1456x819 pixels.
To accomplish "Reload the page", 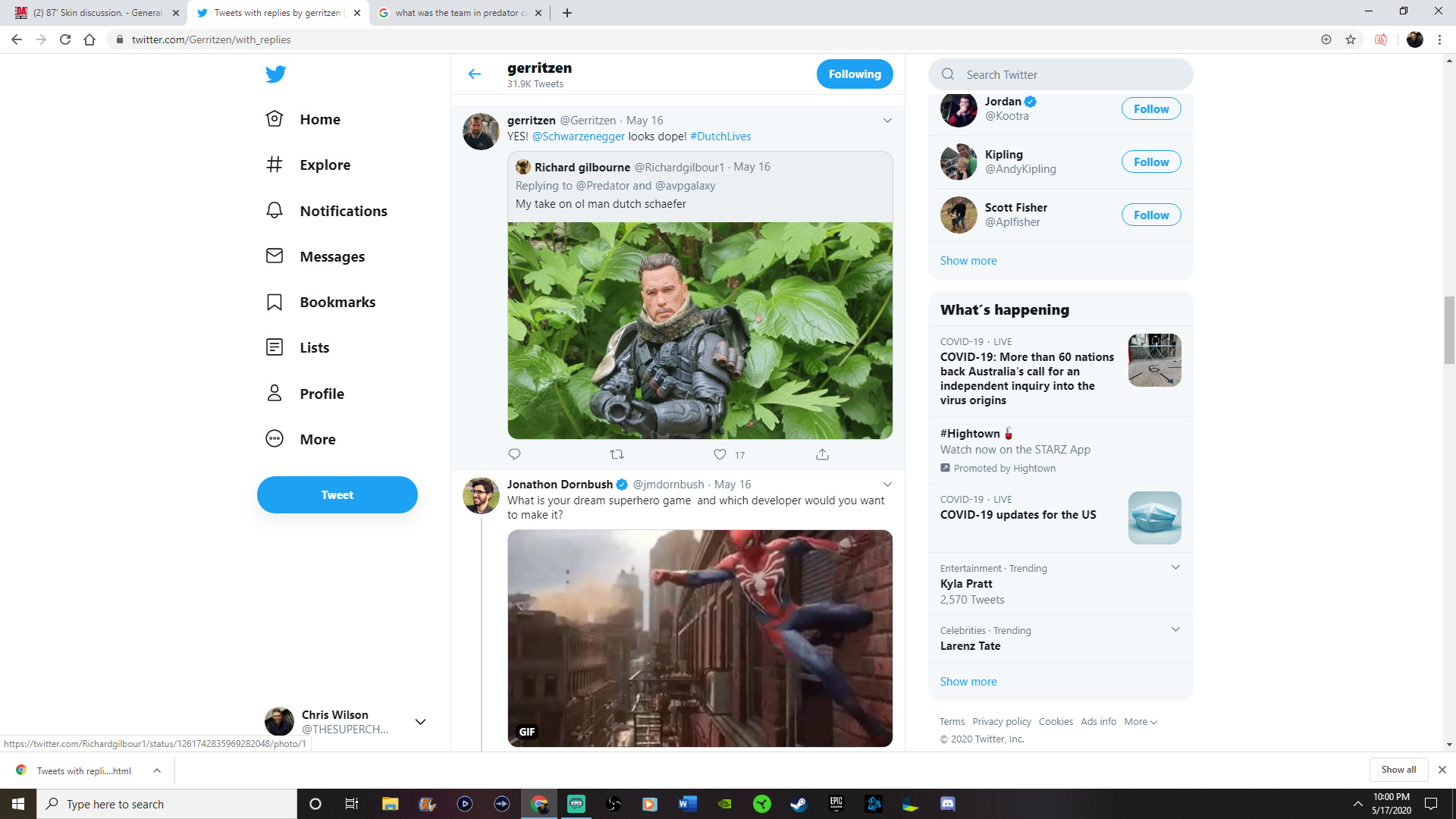I will coord(65,39).
